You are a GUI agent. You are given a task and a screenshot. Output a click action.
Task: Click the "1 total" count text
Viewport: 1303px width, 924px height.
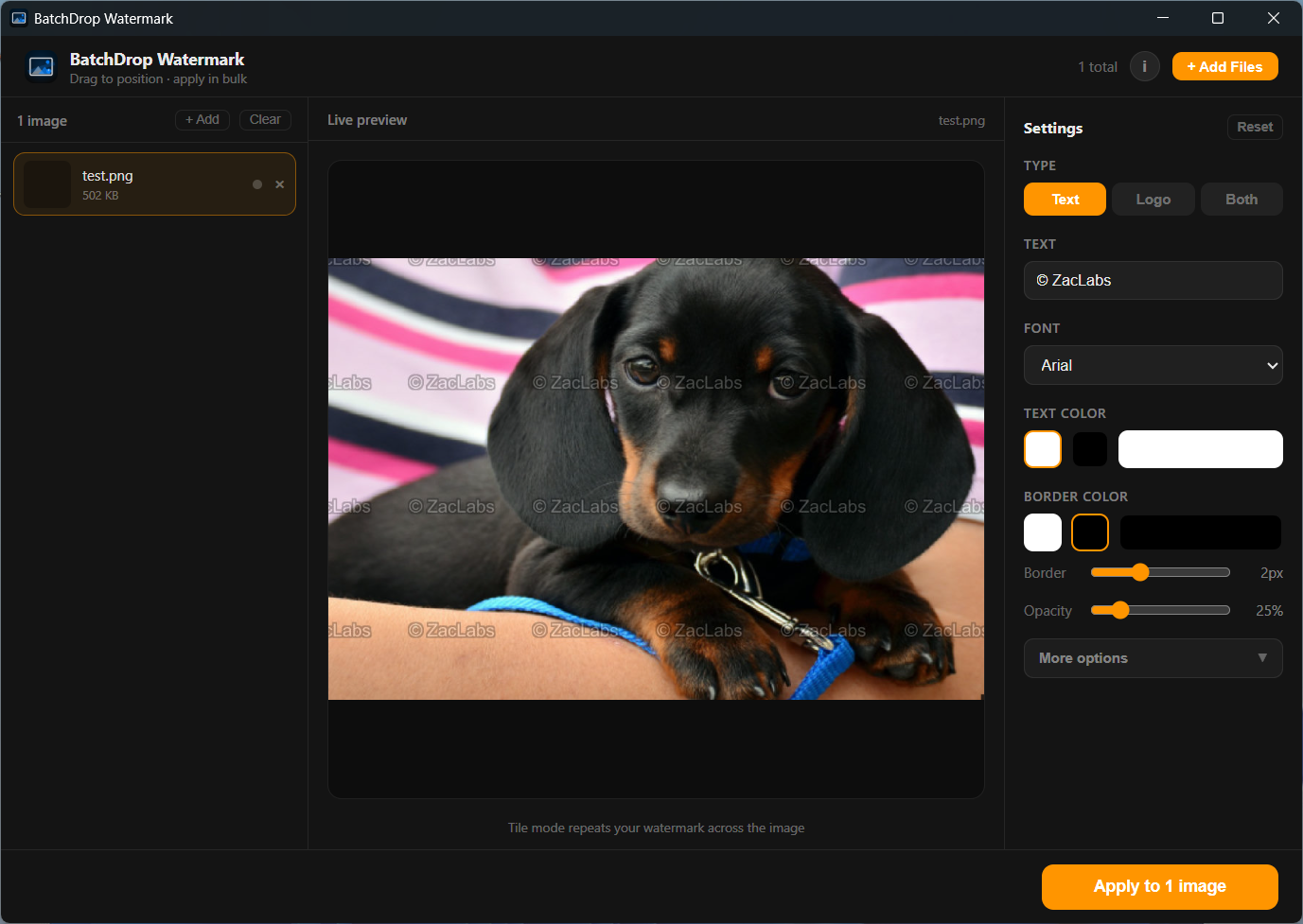(x=1098, y=67)
